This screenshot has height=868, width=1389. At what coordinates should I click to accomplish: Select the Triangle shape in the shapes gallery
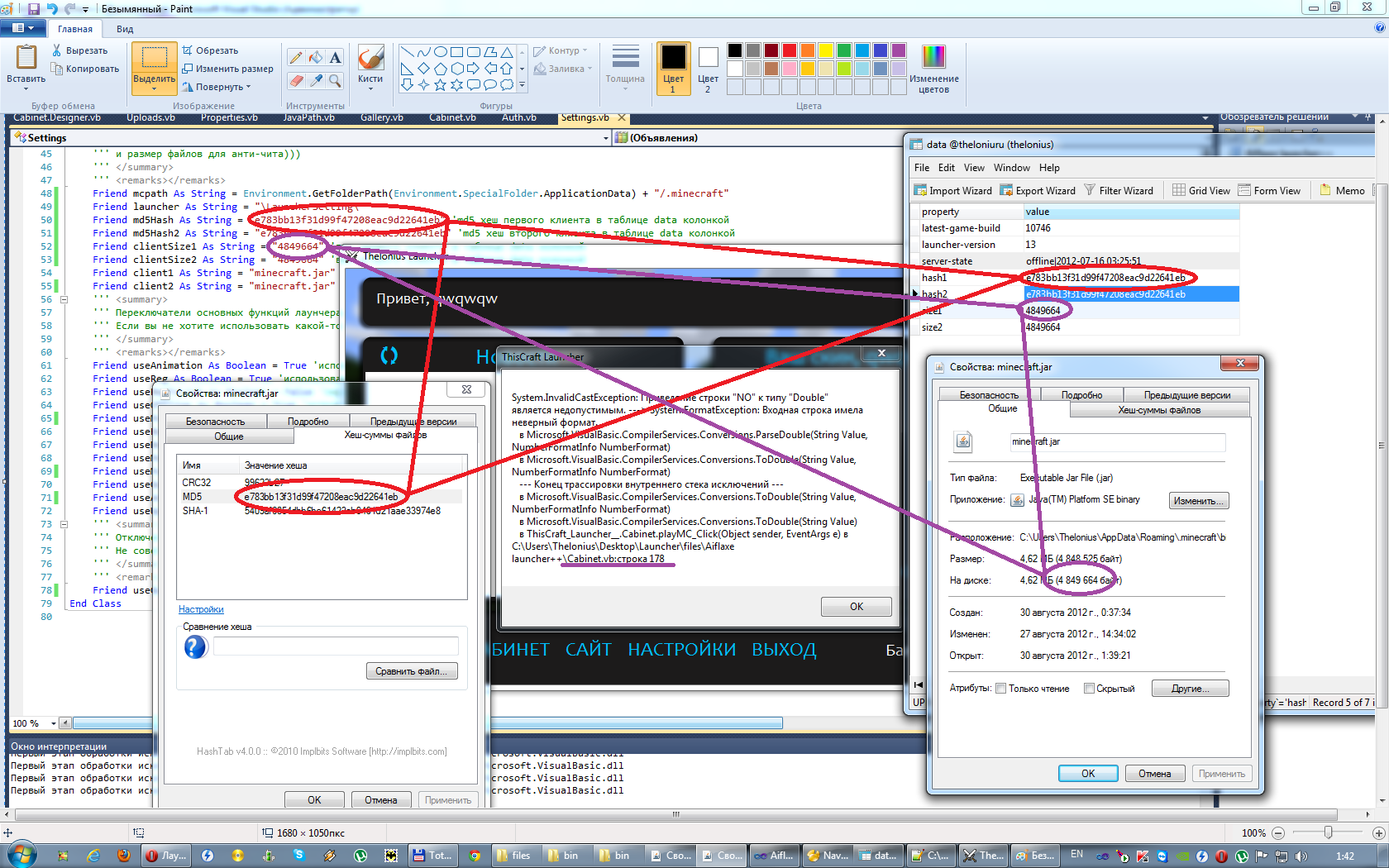507,51
